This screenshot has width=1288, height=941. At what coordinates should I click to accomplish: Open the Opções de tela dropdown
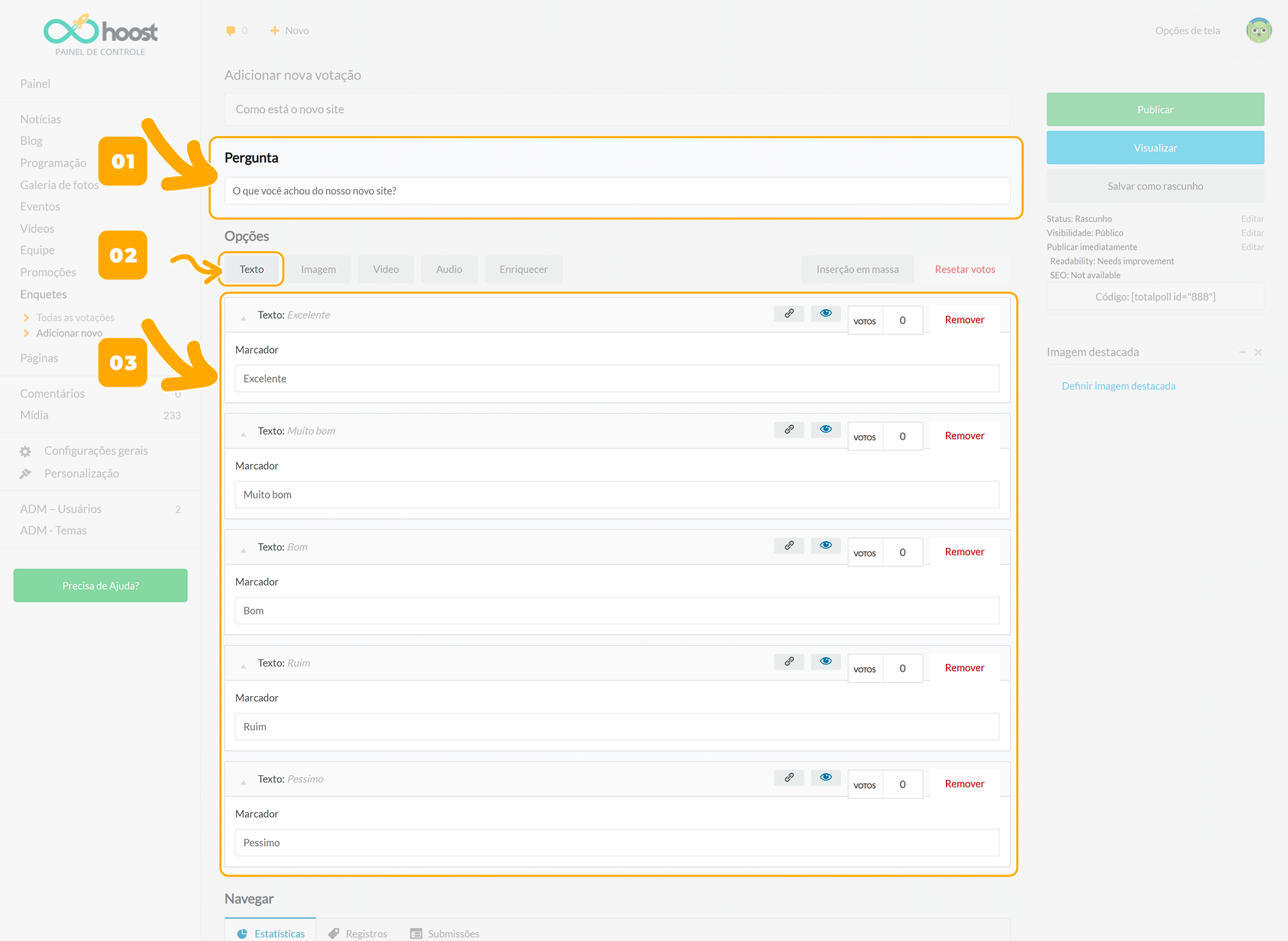point(1187,31)
